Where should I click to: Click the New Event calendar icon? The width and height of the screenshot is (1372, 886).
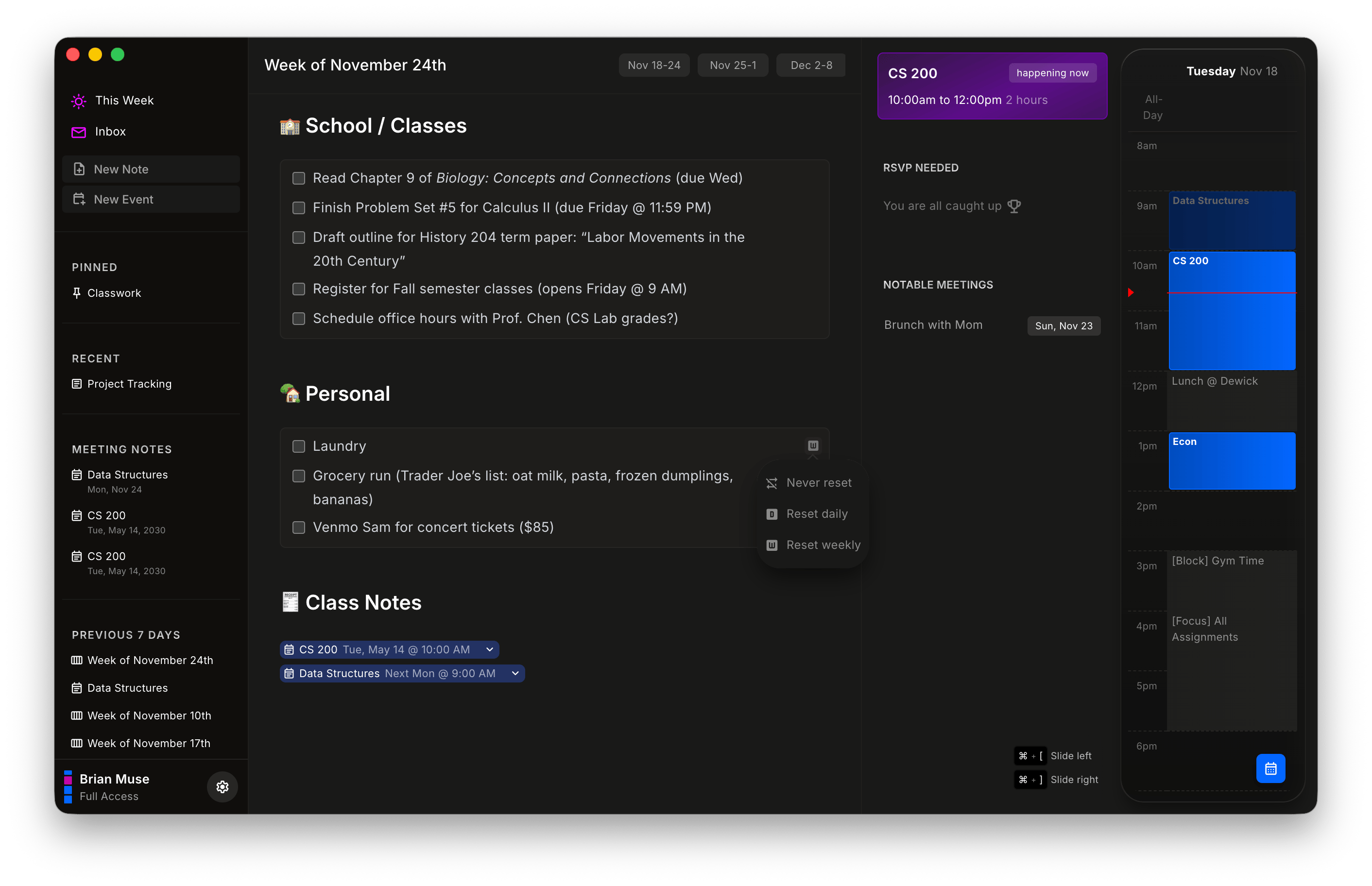click(x=79, y=199)
